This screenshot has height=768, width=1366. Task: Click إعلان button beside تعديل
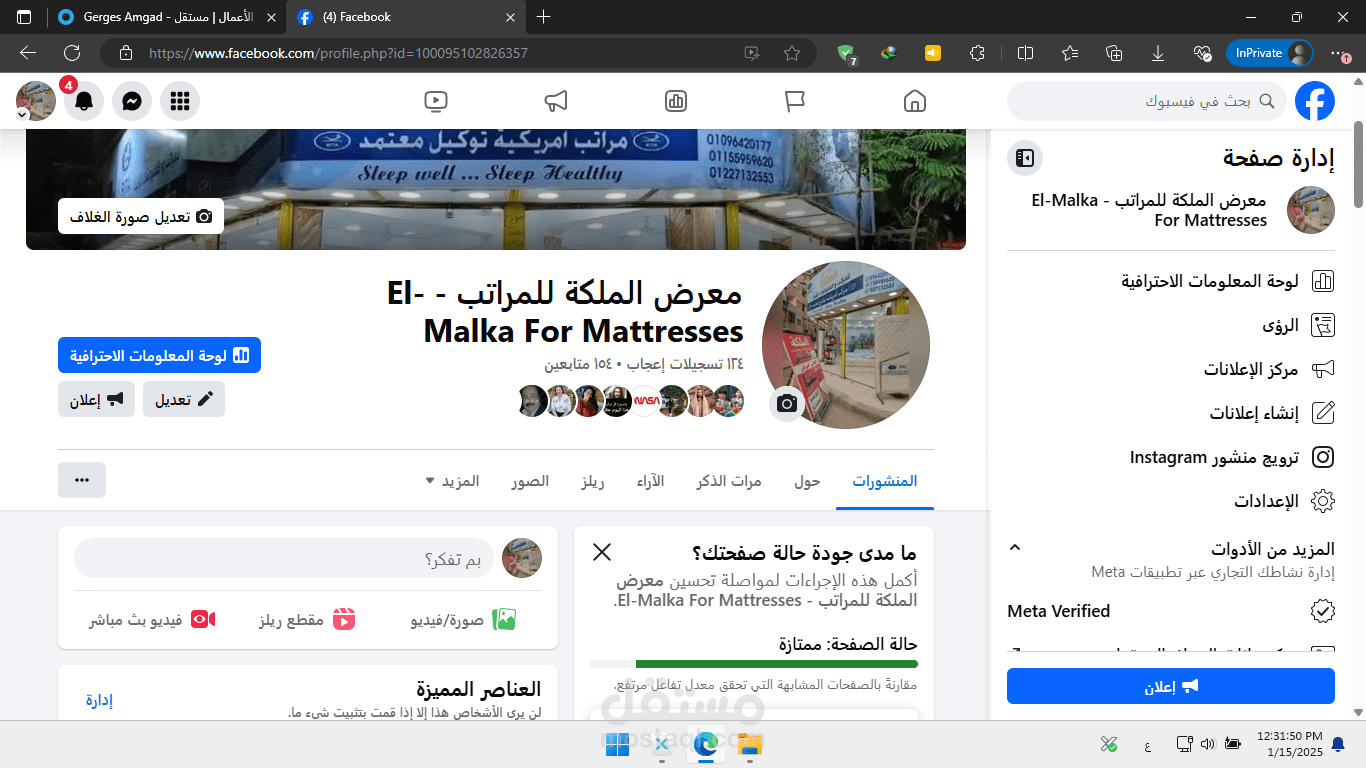[x=96, y=399]
